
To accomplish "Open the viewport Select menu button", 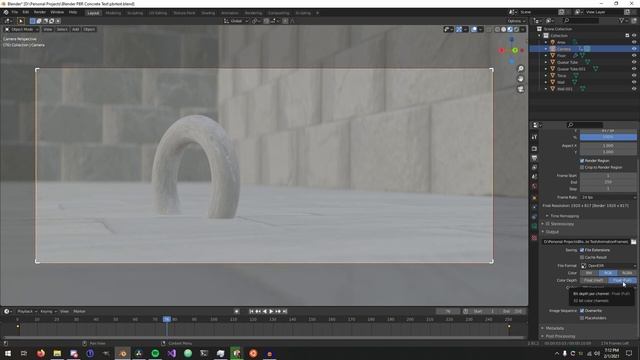I will [62, 29].
